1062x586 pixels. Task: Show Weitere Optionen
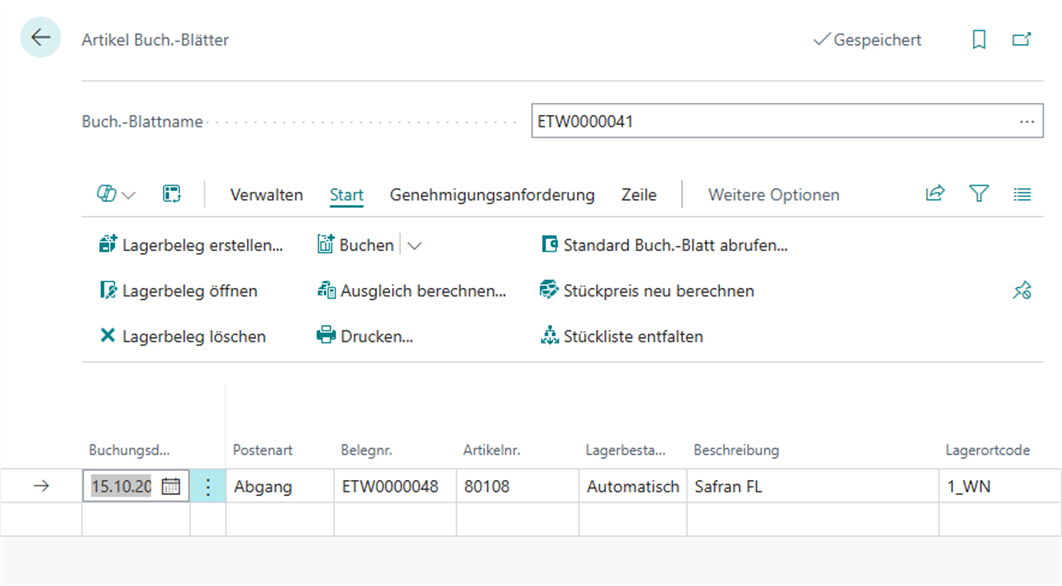(773, 195)
